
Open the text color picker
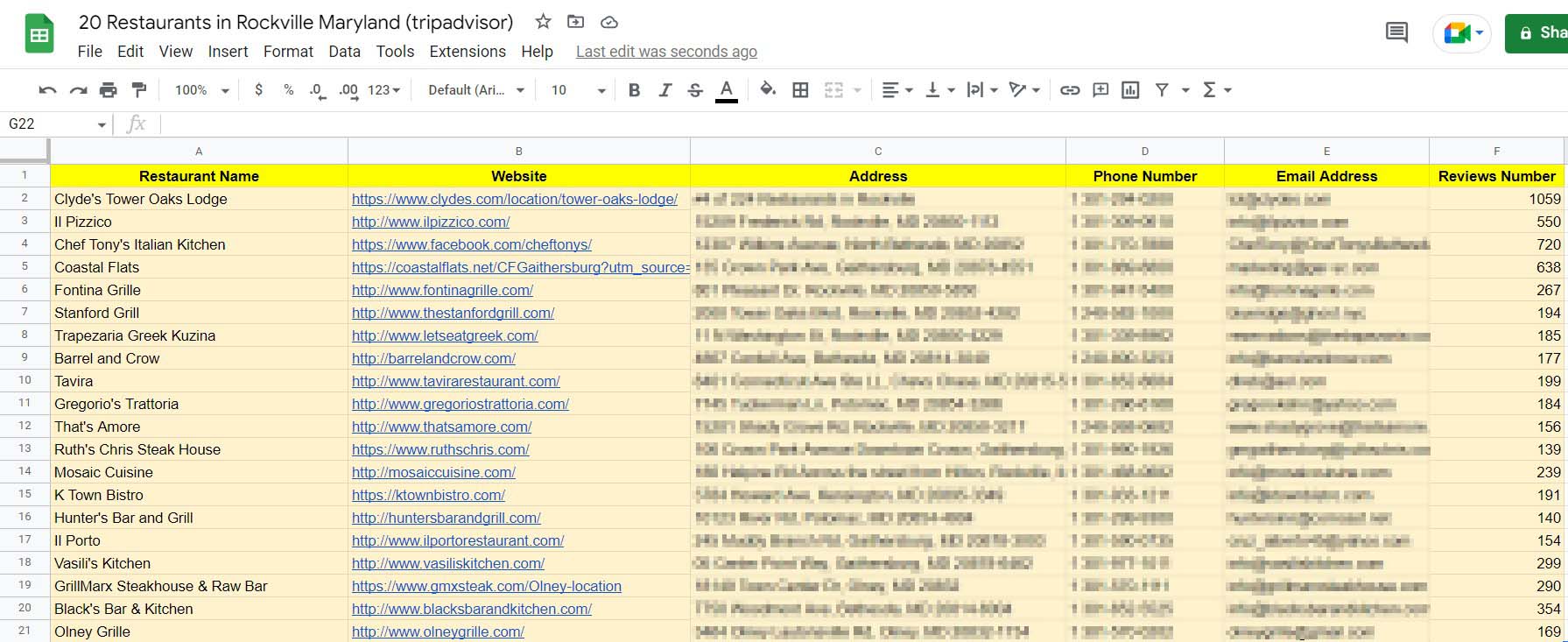(726, 90)
